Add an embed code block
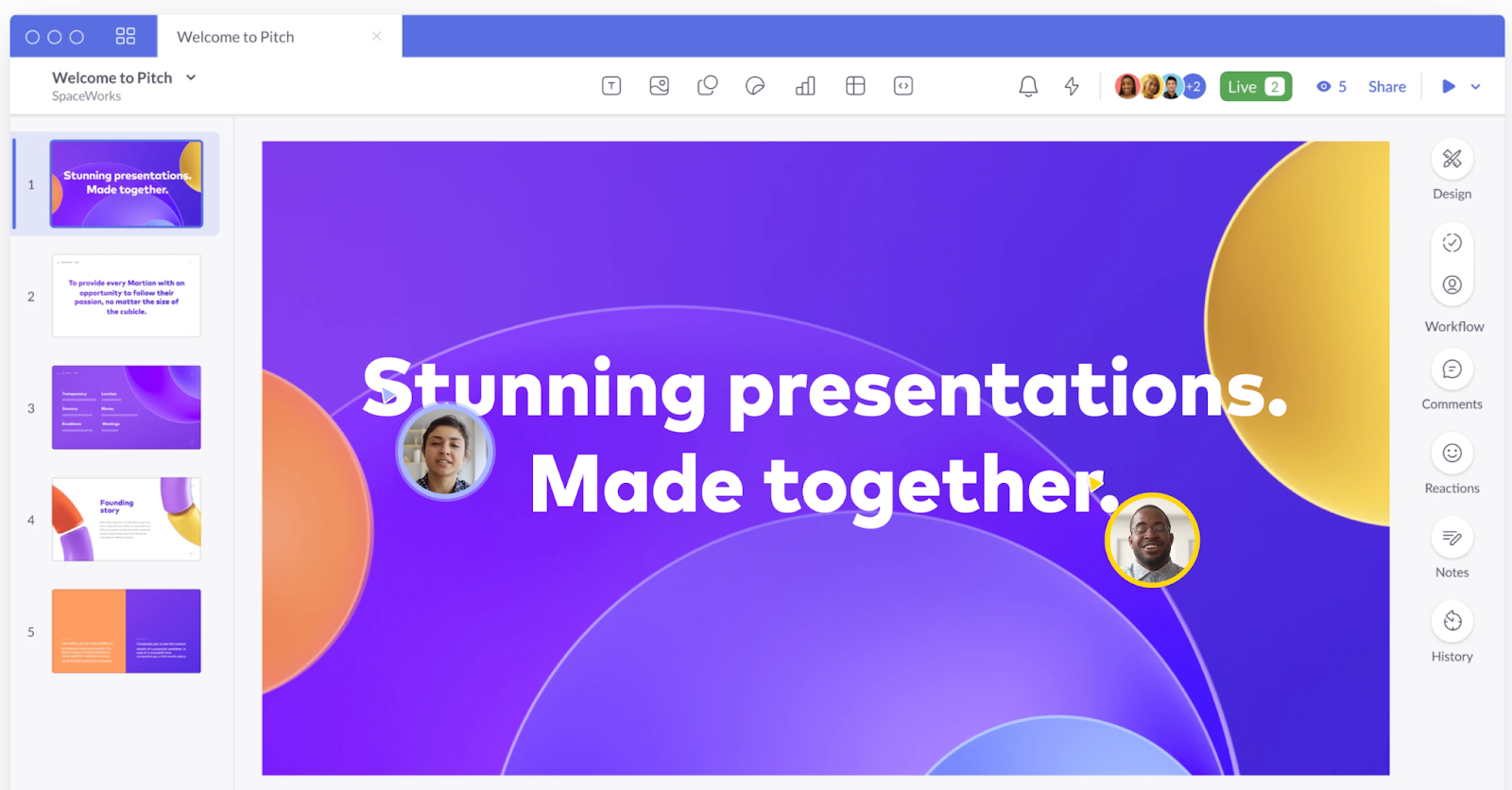Image resolution: width=1512 pixels, height=790 pixels. (903, 86)
